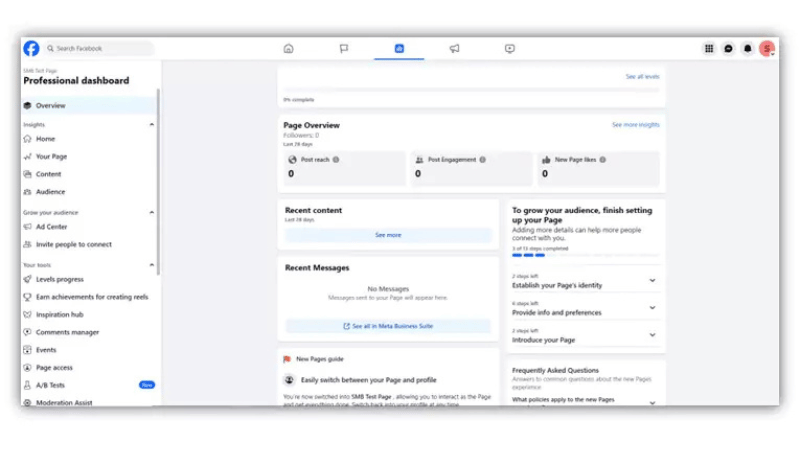Screen dimensions: 800x450
Task: Click the New Page likes info icon
Action: pos(603,160)
